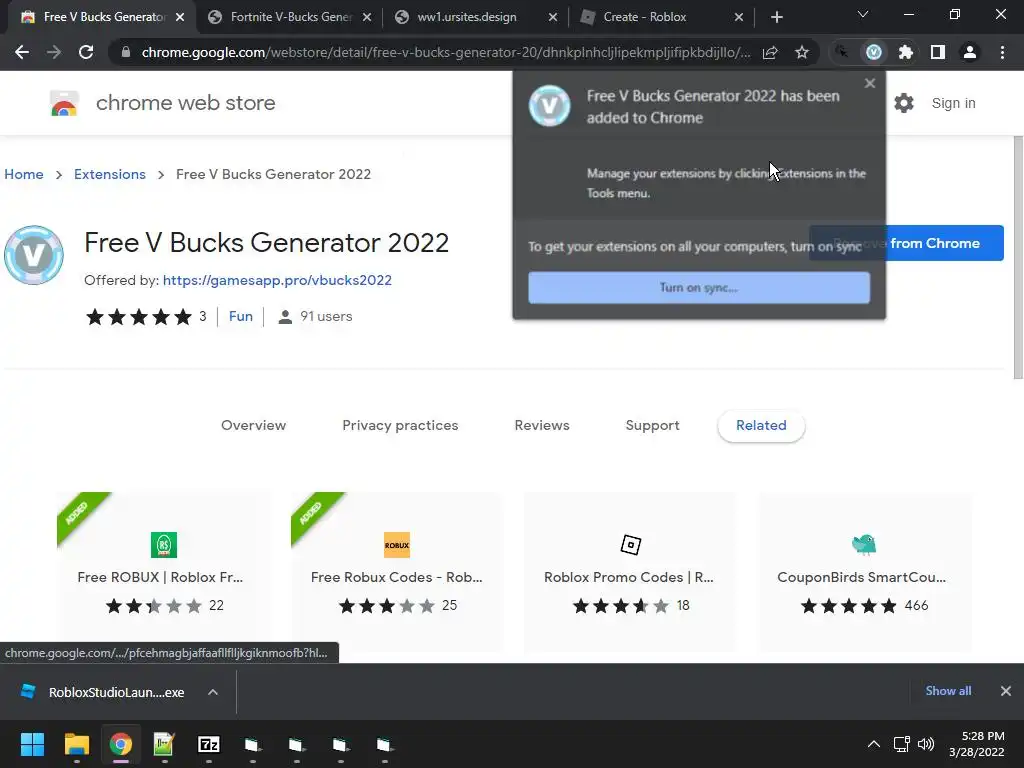Click the browser forward arrow
The height and width of the screenshot is (768, 1024).
(54, 52)
